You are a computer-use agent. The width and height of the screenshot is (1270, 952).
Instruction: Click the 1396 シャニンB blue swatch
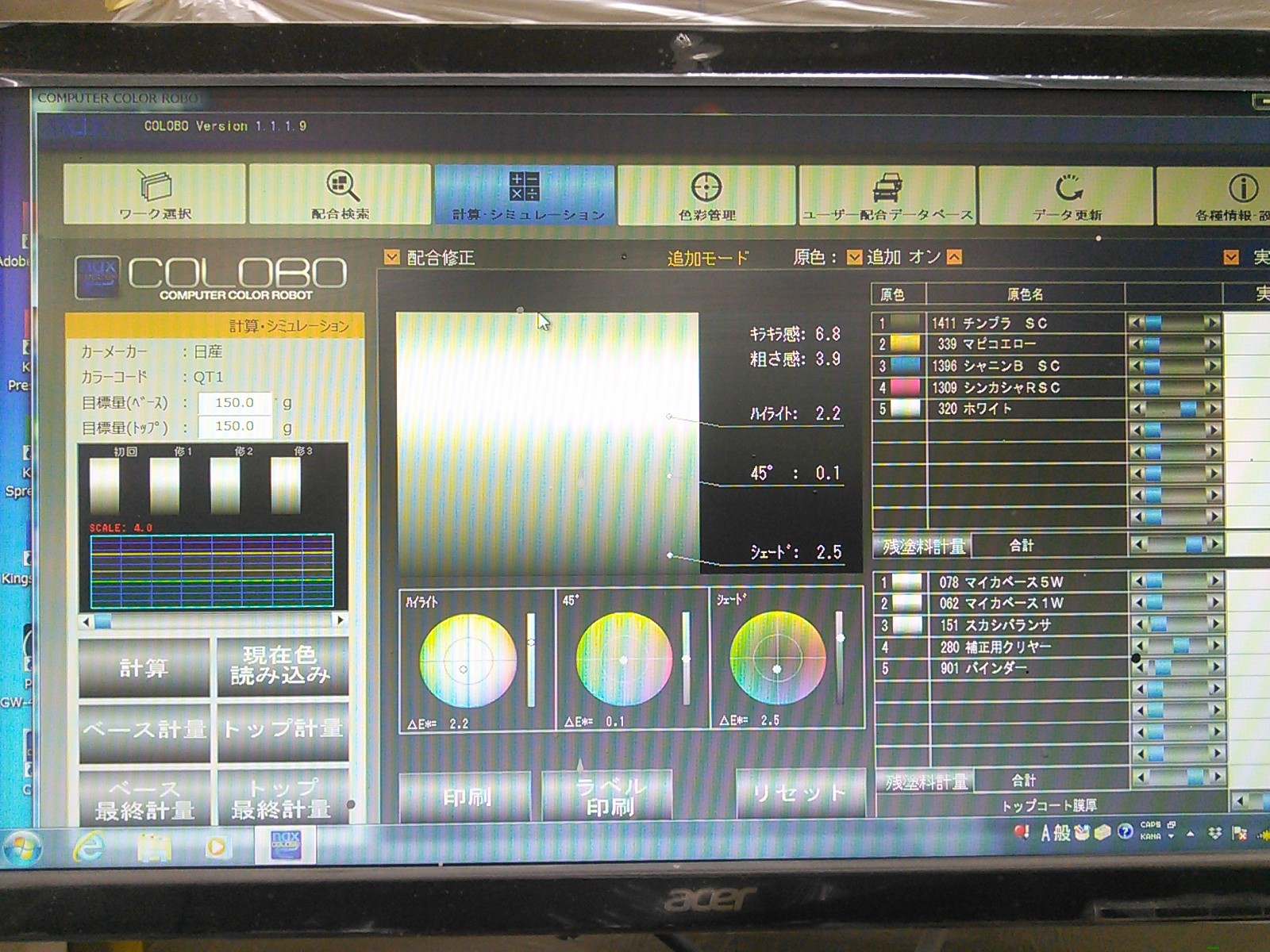tap(906, 366)
